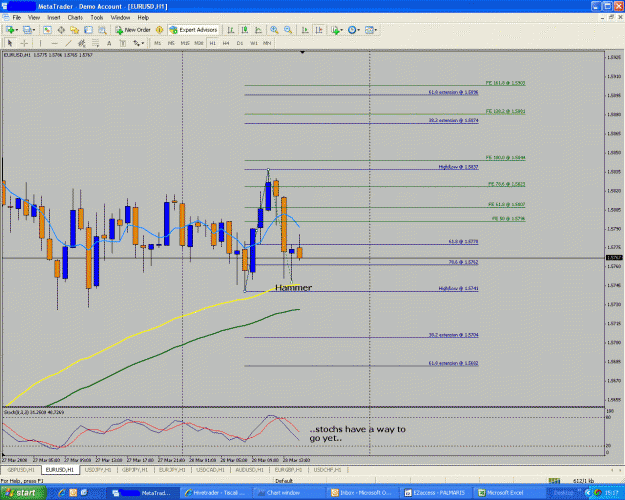Open the Templates dropdown
The image size is (625, 500).
tap(371, 30)
